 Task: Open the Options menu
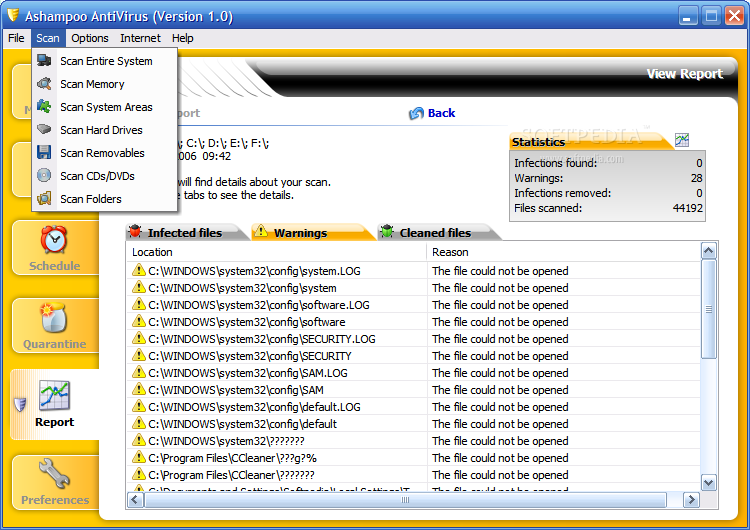pyautogui.click(x=90, y=38)
